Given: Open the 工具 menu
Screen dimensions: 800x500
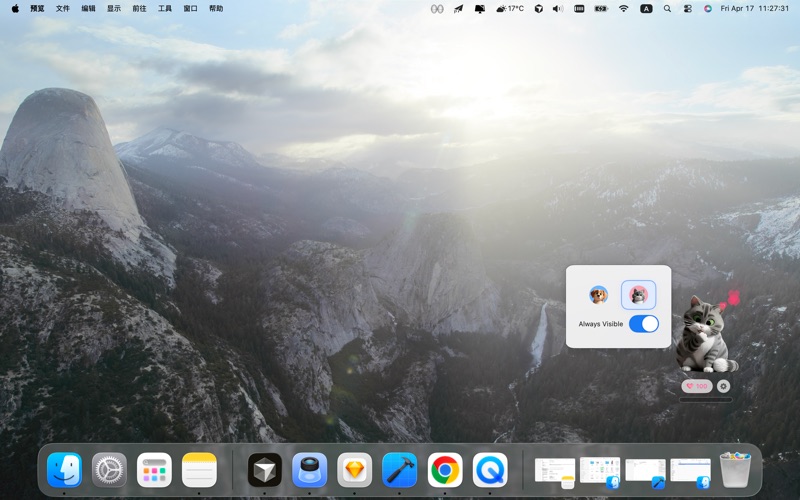Looking at the screenshot, I should [165, 9].
